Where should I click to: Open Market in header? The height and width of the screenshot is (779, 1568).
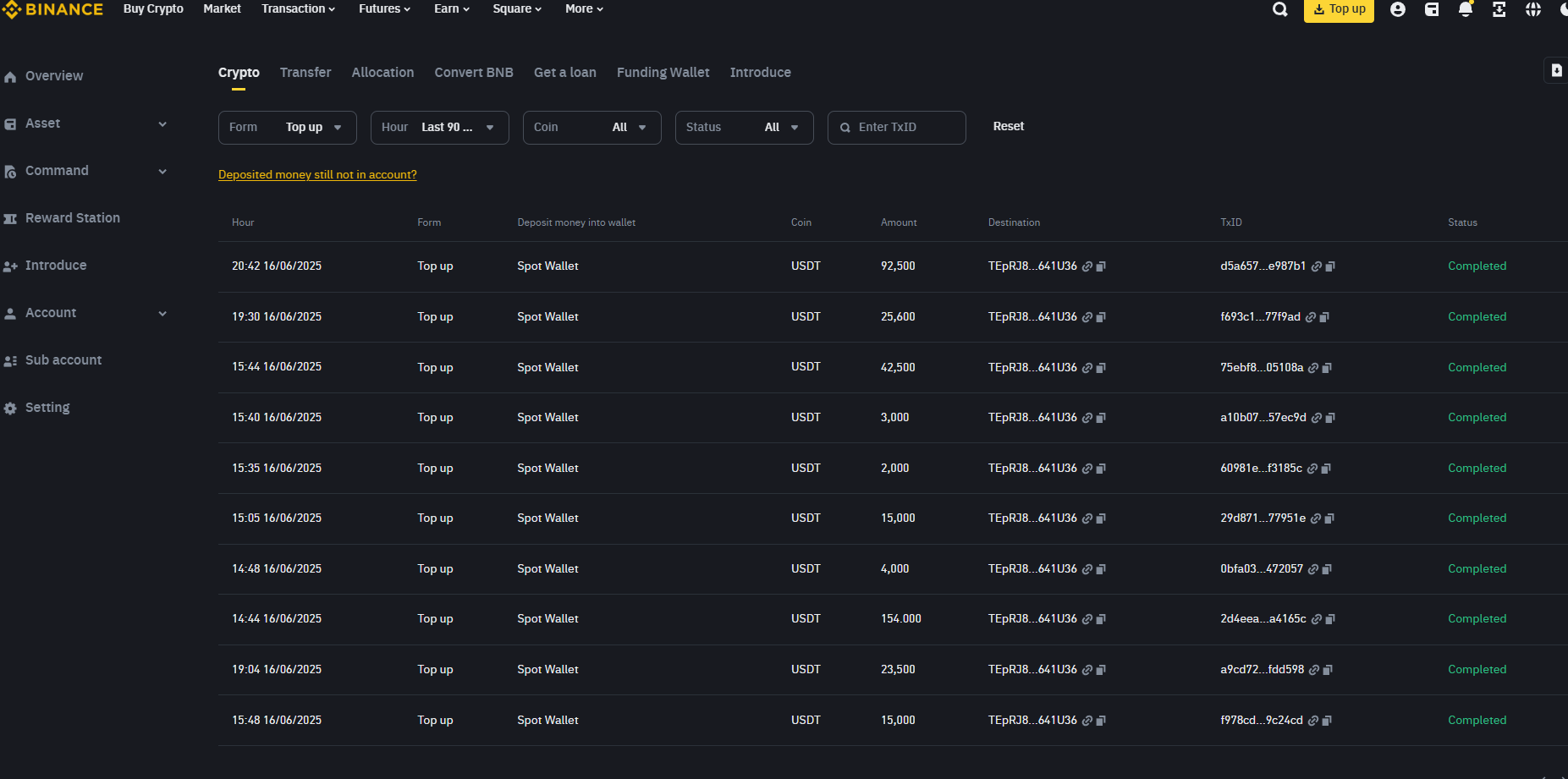click(222, 8)
